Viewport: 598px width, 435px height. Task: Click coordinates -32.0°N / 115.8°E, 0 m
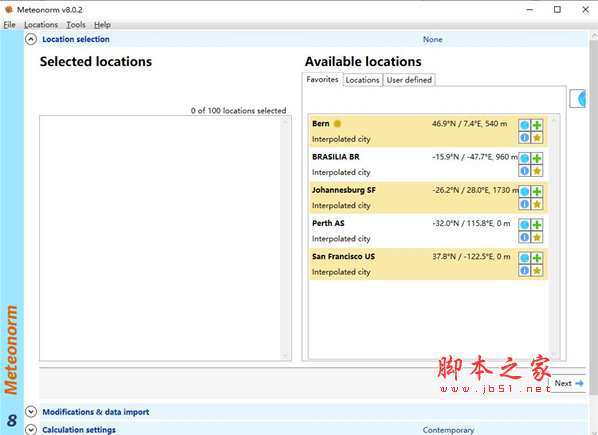click(471, 223)
